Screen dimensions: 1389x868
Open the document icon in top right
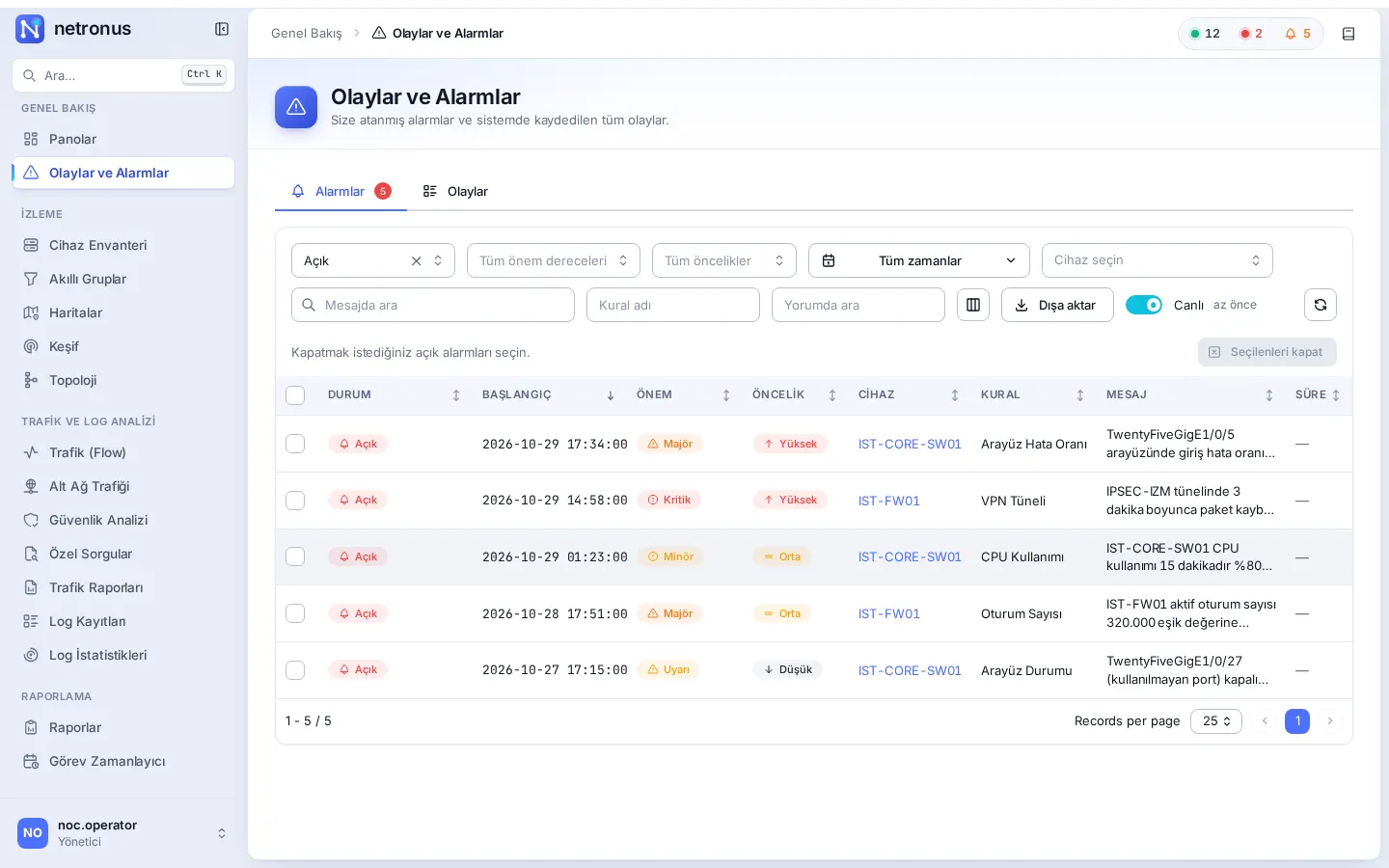(1348, 34)
